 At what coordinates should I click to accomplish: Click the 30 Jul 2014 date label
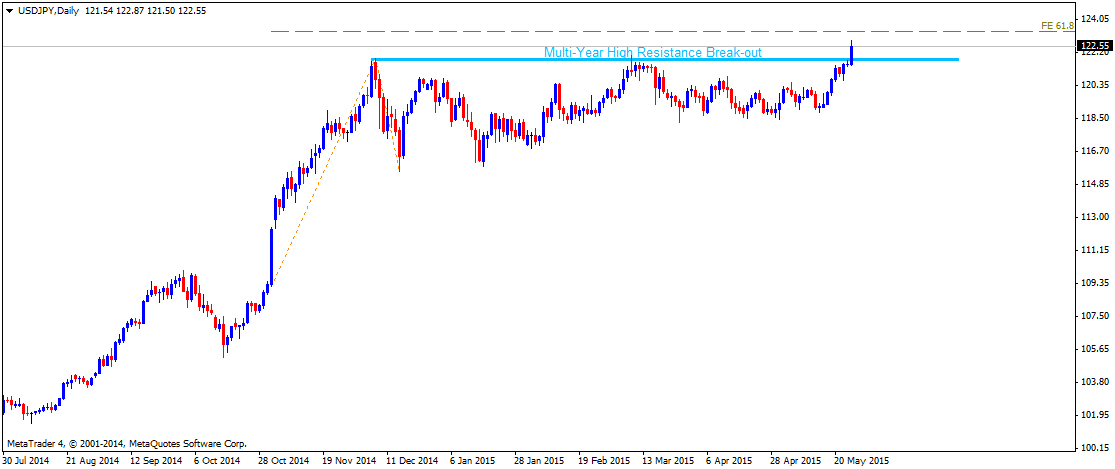[x=27, y=461]
